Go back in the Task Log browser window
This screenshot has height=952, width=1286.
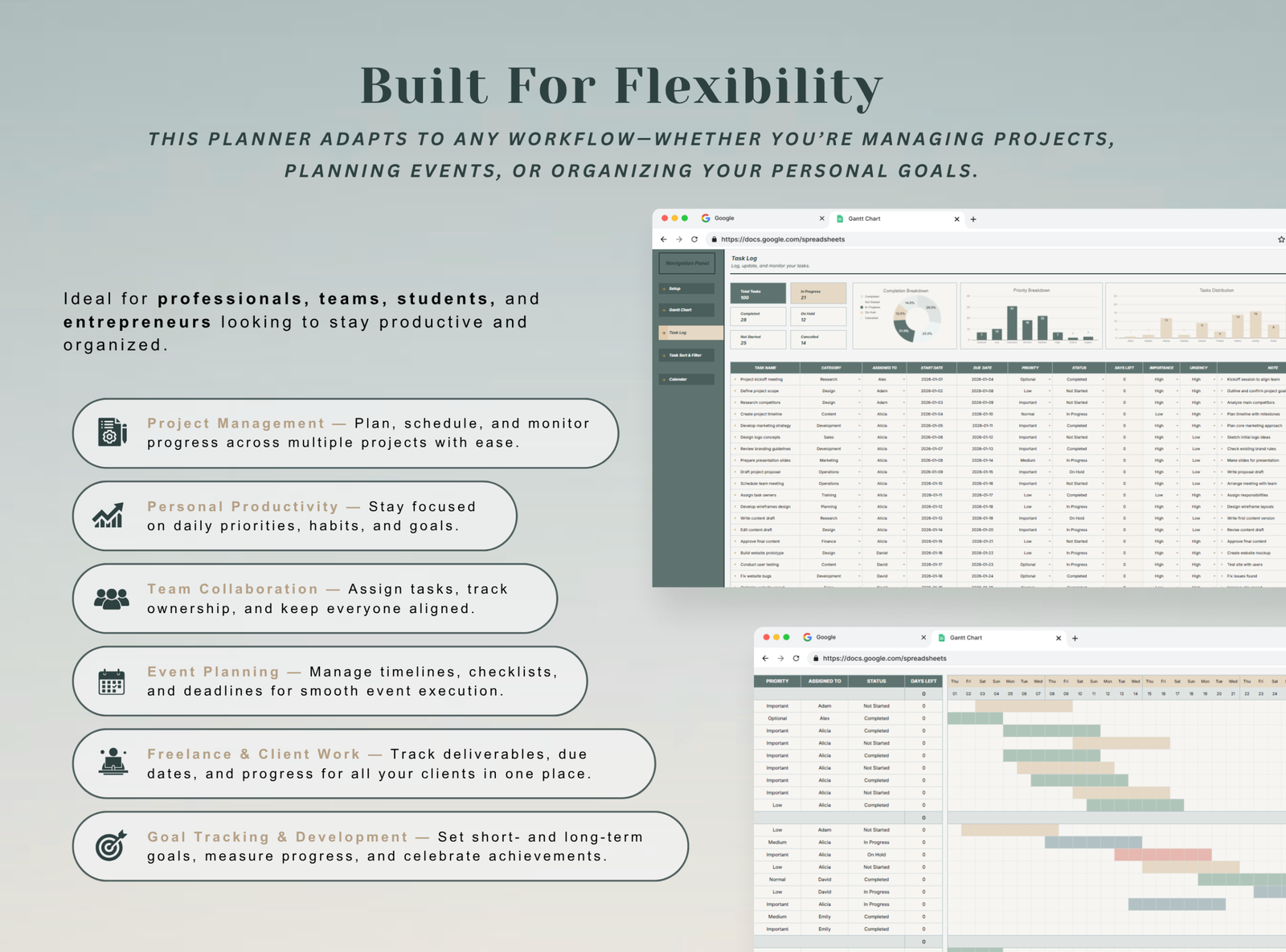pyautogui.click(x=663, y=239)
